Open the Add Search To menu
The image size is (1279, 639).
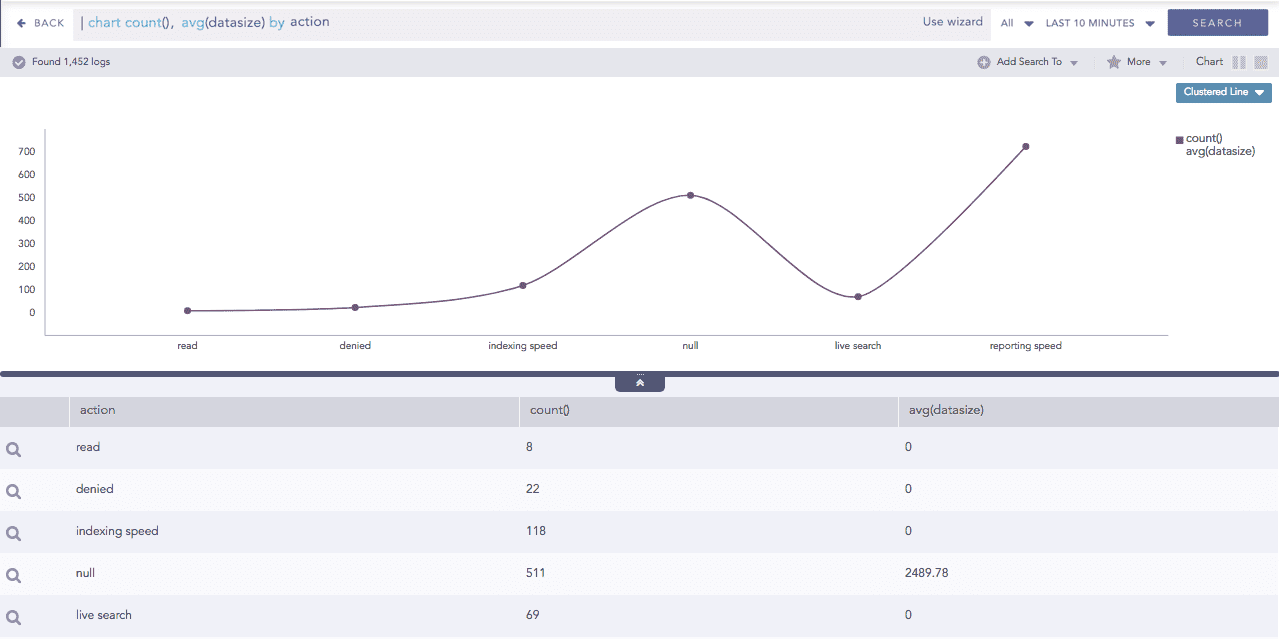point(1028,61)
